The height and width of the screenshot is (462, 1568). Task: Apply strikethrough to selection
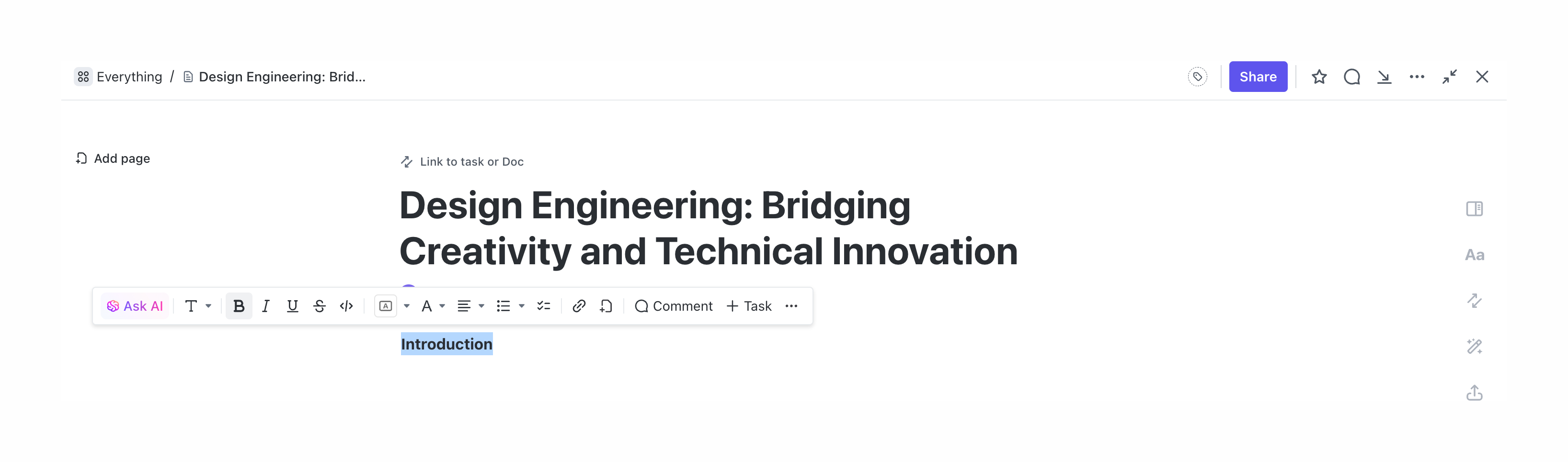click(x=319, y=306)
